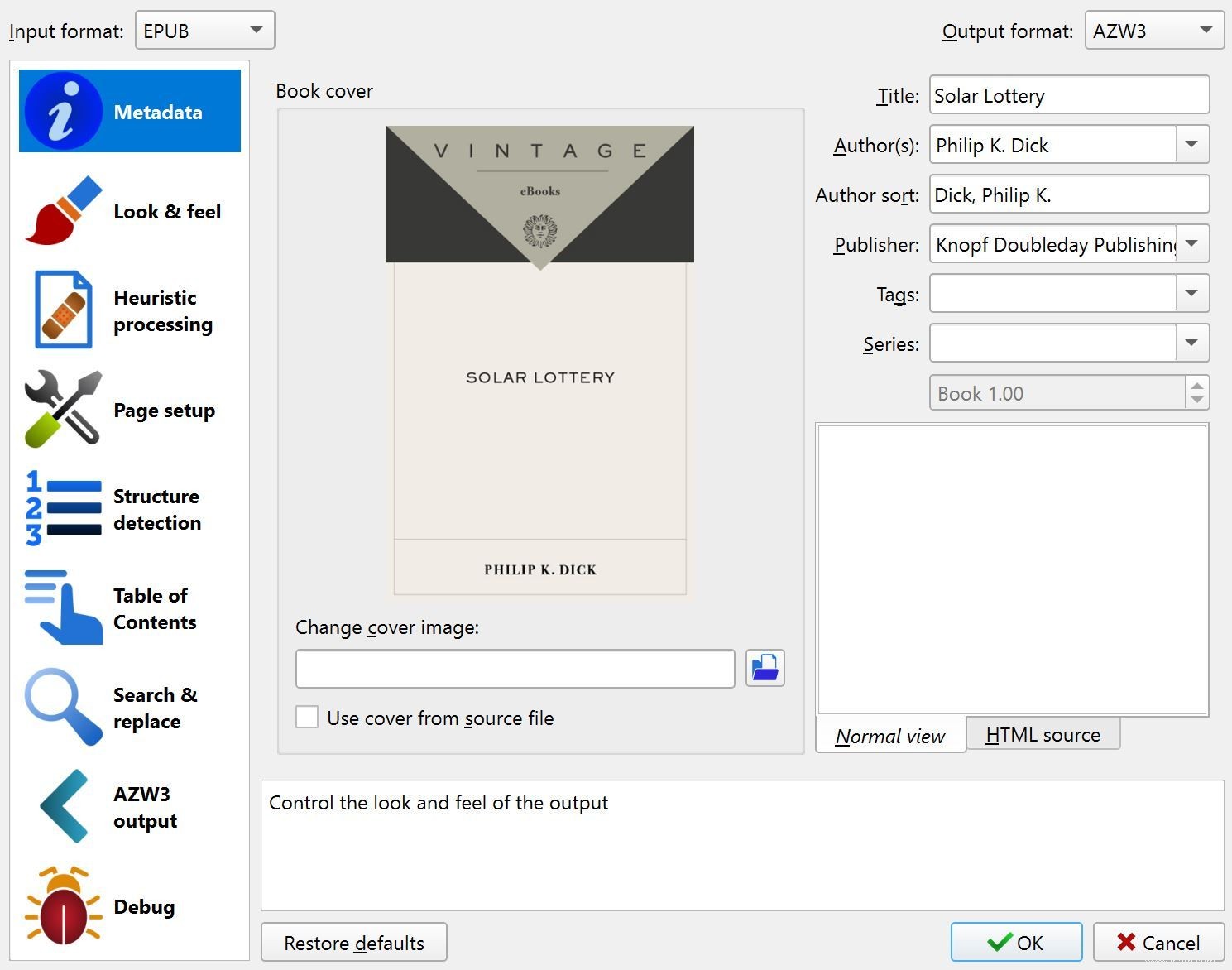1232x970 pixels.
Task: Confirm with the OK button
Action: pos(1016,943)
